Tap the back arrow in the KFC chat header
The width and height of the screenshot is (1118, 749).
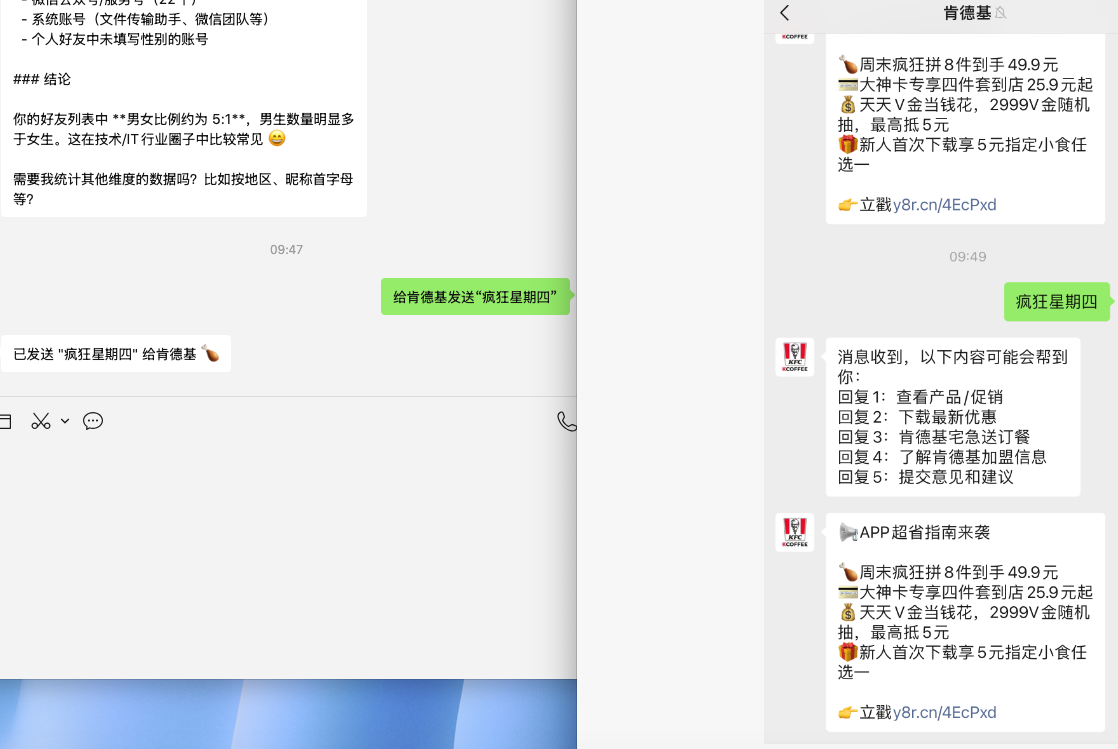pyautogui.click(x=785, y=14)
